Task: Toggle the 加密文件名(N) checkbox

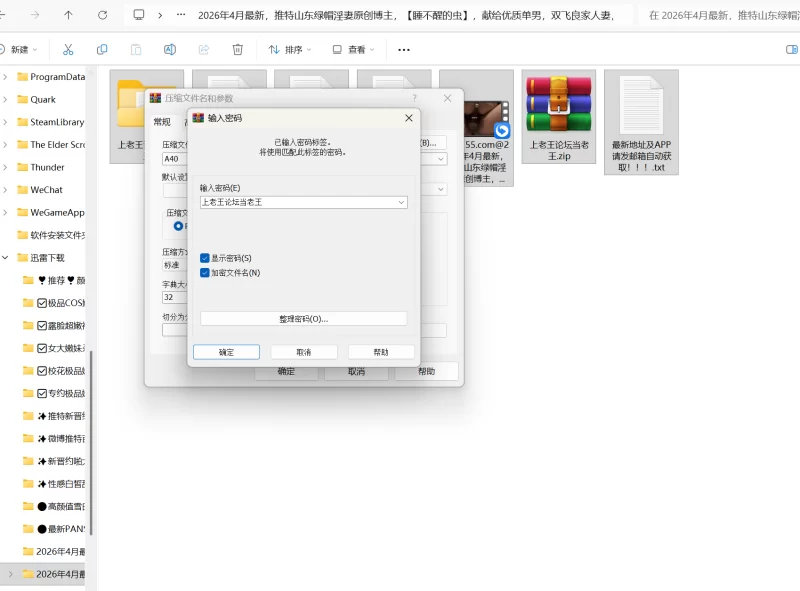Action: coord(205,273)
